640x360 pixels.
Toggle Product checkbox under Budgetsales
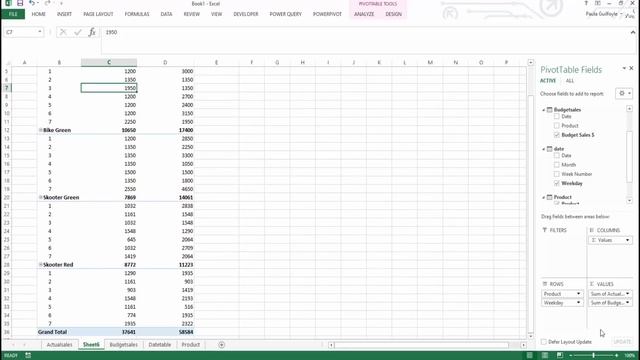click(557, 126)
